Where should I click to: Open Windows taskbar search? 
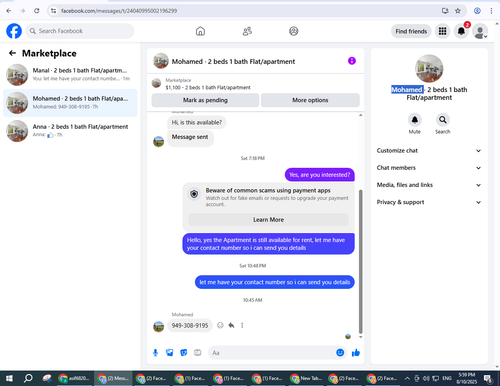point(28,378)
